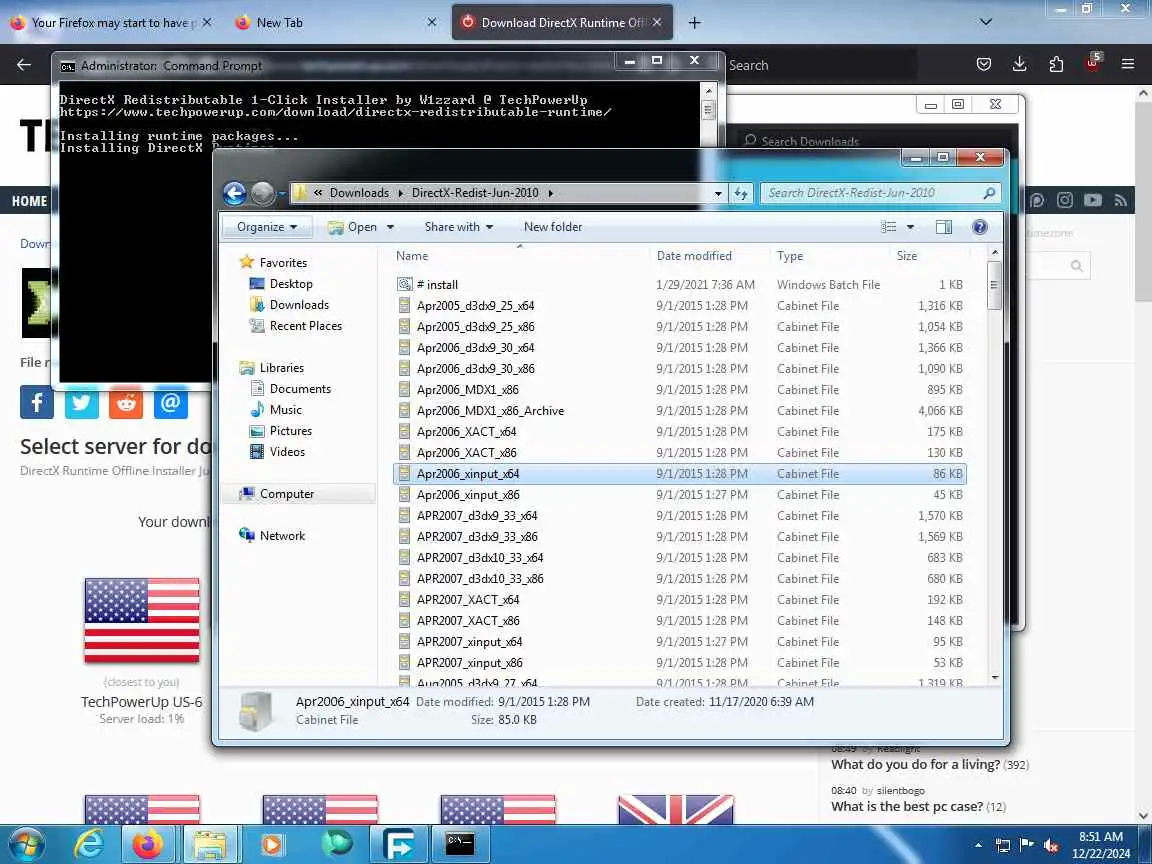Click the Explorer back navigation arrow
Screen dimensions: 1152x864
[234, 193]
